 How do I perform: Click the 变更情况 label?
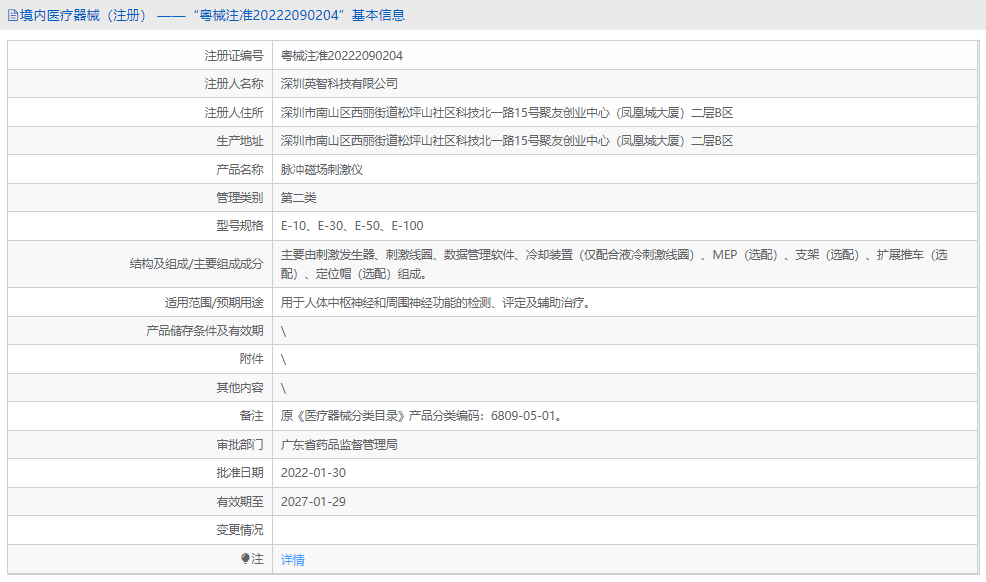tap(240, 530)
